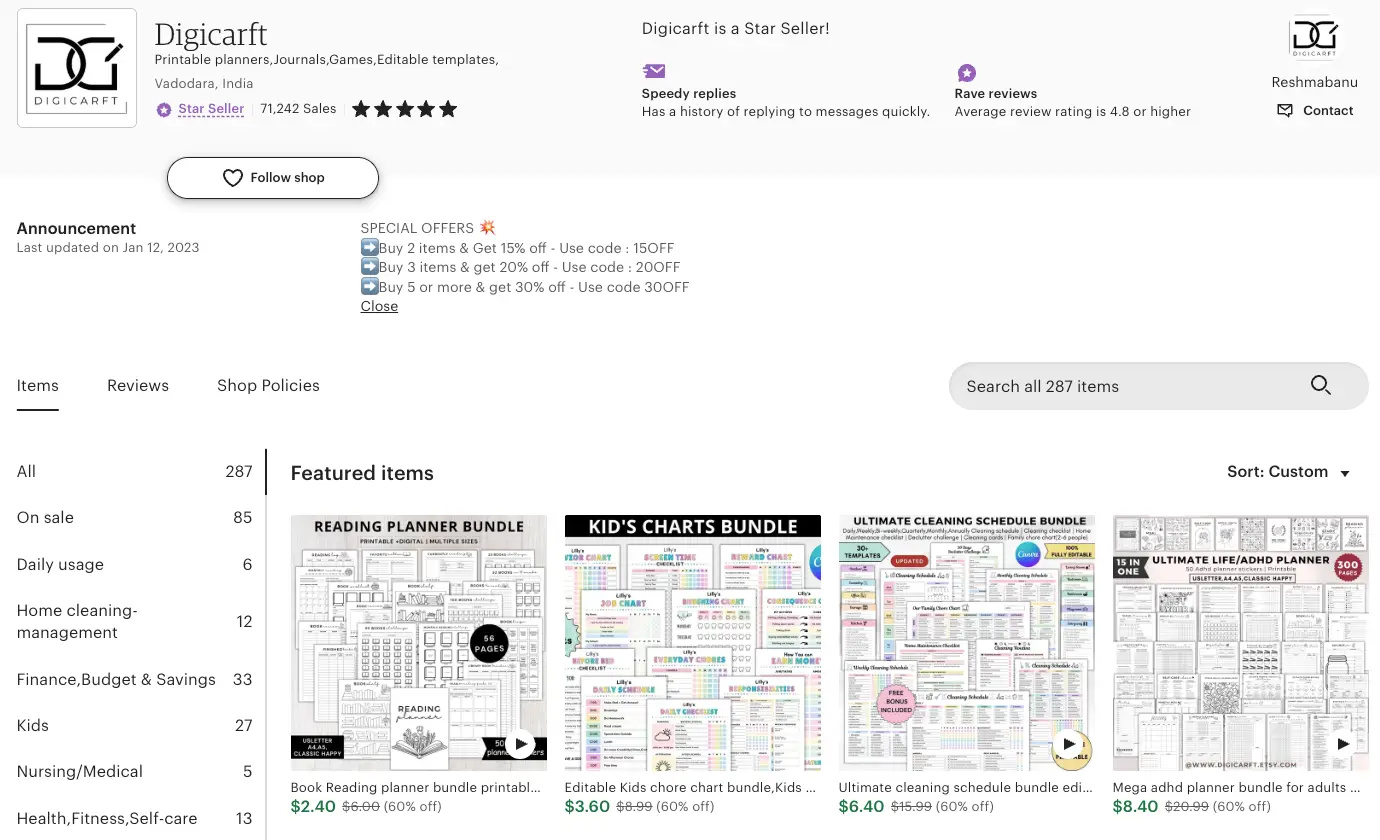Contact the shop owner

[x=1314, y=111]
